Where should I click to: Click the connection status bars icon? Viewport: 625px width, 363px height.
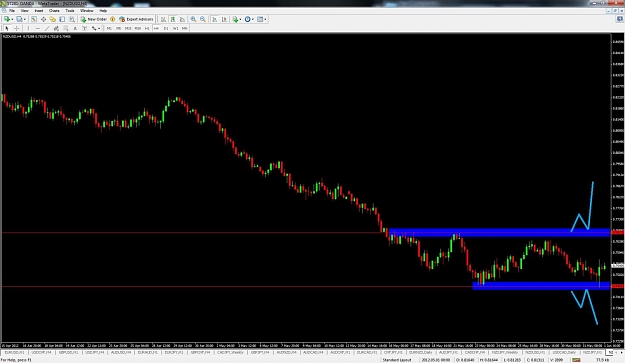576,360
